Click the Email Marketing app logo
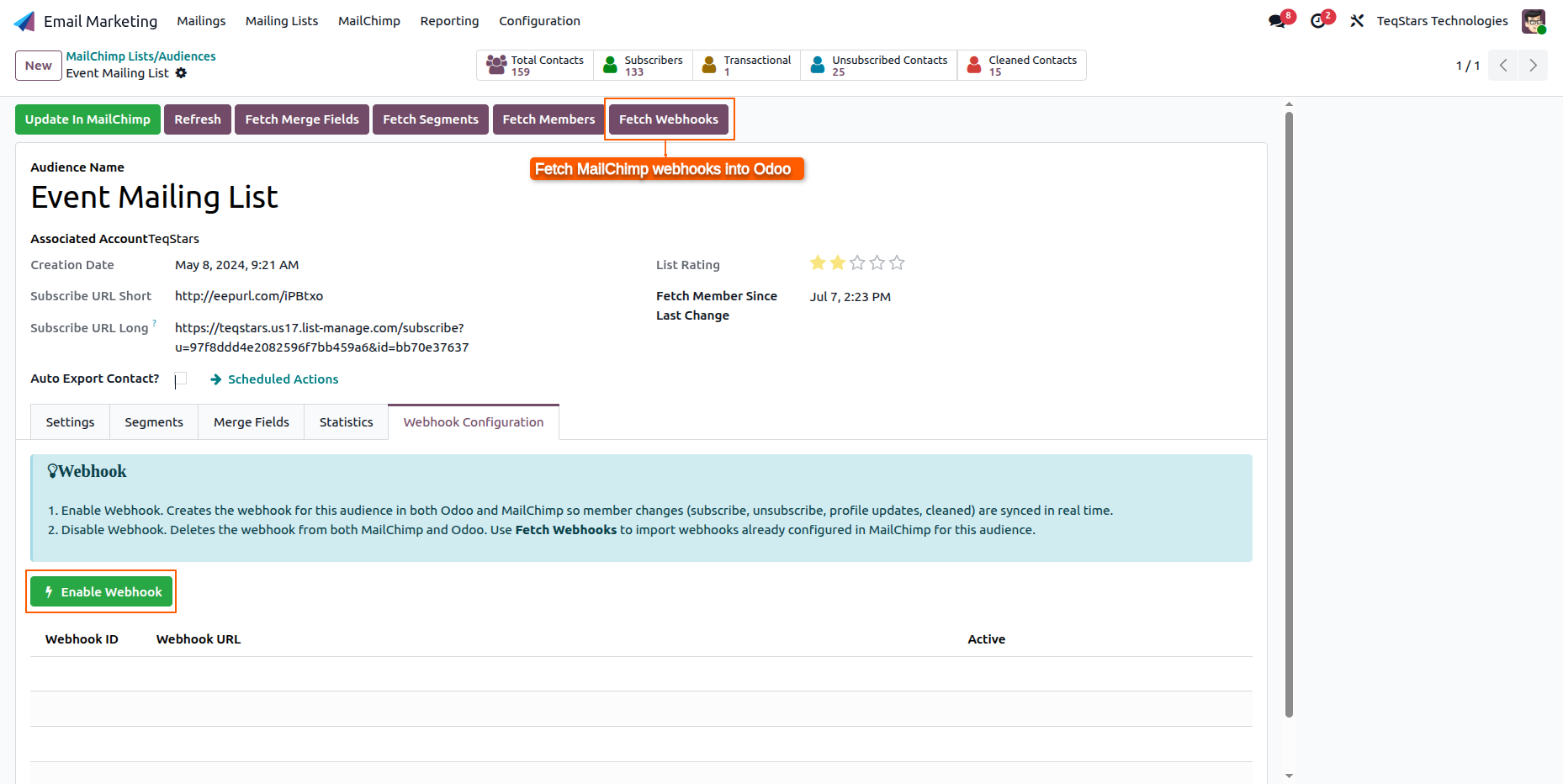1563x784 pixels. pyautogui.click(x=25, y=21)
